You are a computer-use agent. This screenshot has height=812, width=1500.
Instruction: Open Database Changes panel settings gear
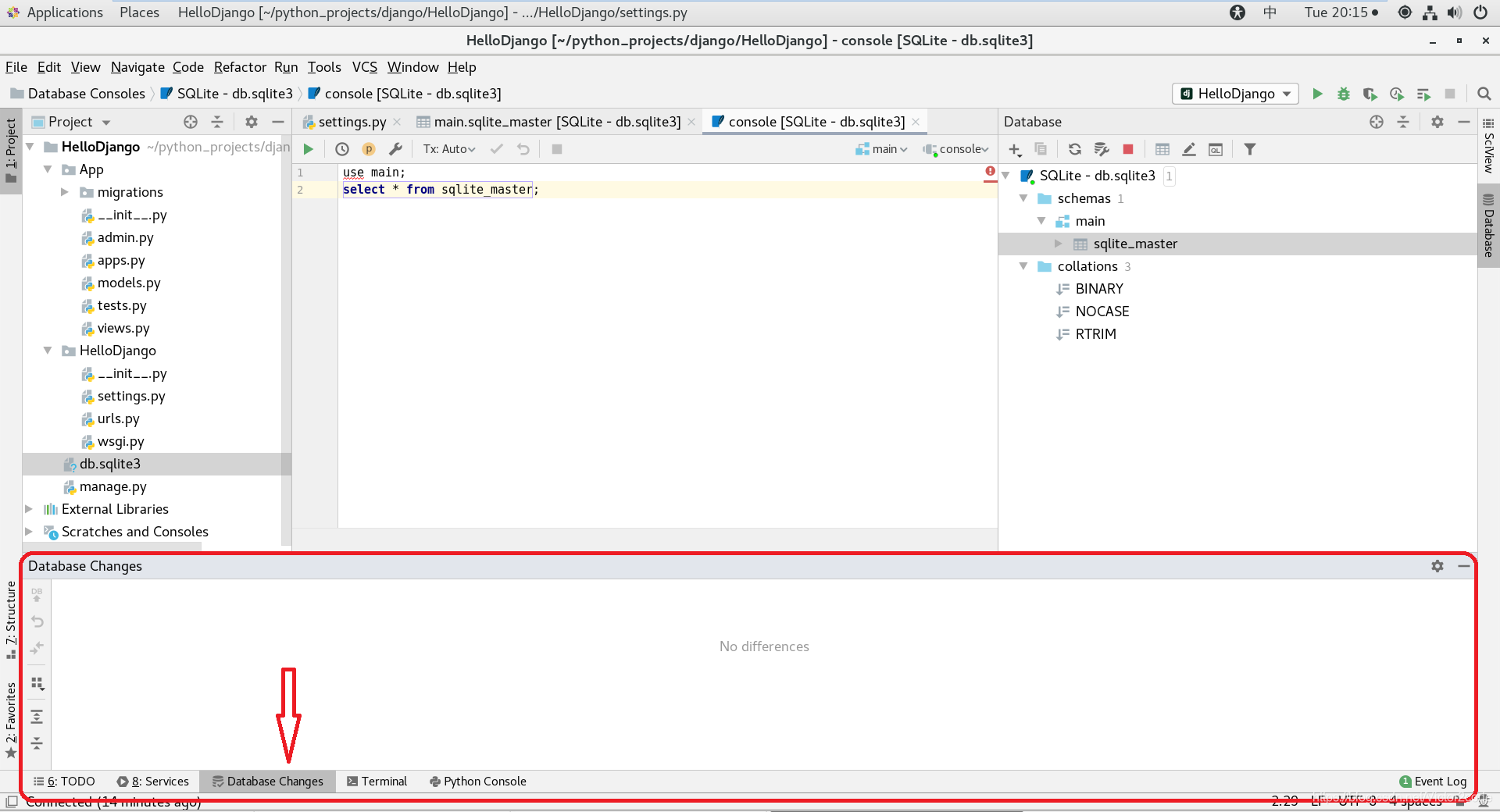1437,566
